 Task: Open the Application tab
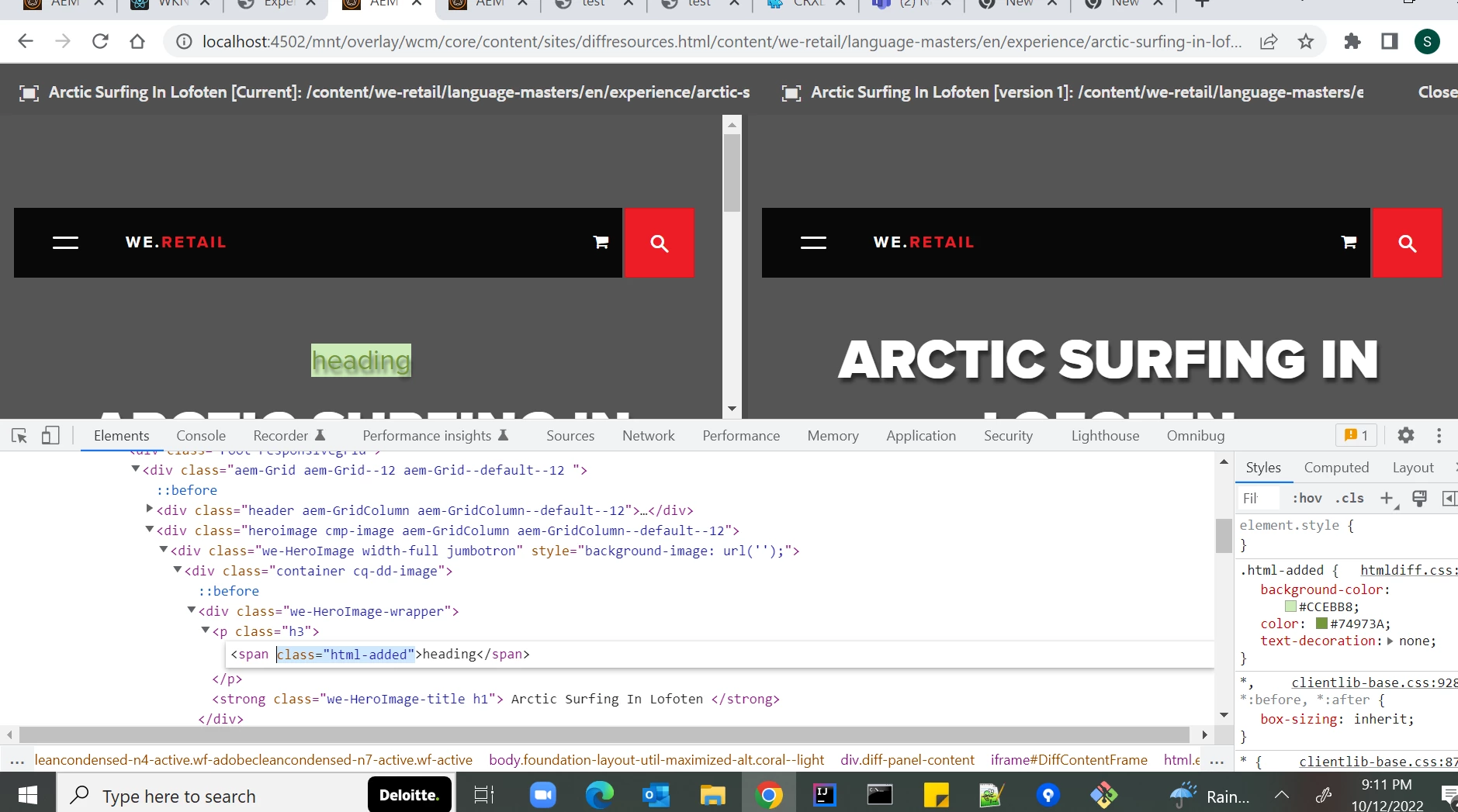coord(921,436)
